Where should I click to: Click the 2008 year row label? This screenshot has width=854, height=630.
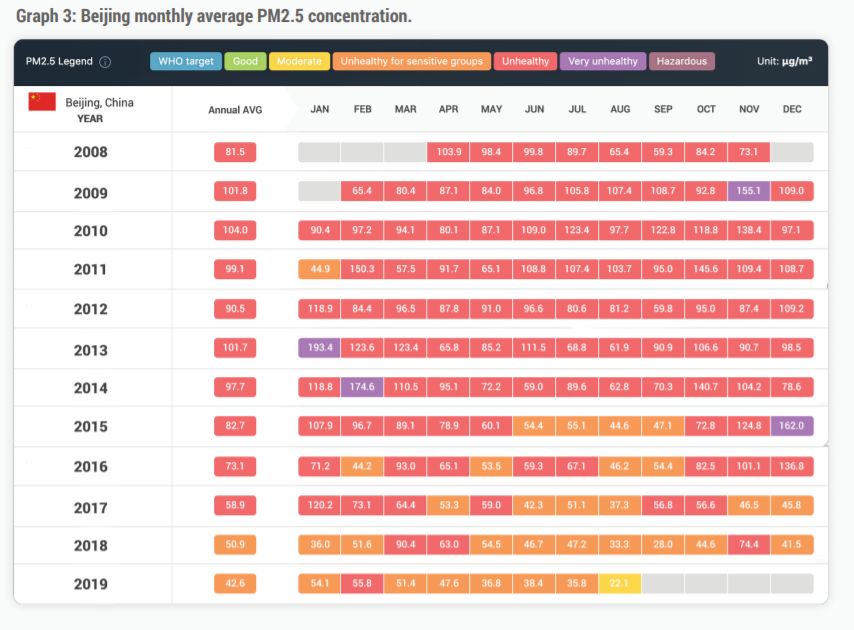(x=90, y=152)
